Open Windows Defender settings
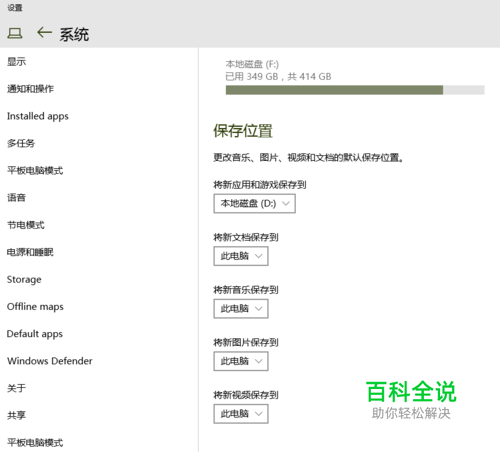Viewport: 500px width, 452px height. [50, 361]
